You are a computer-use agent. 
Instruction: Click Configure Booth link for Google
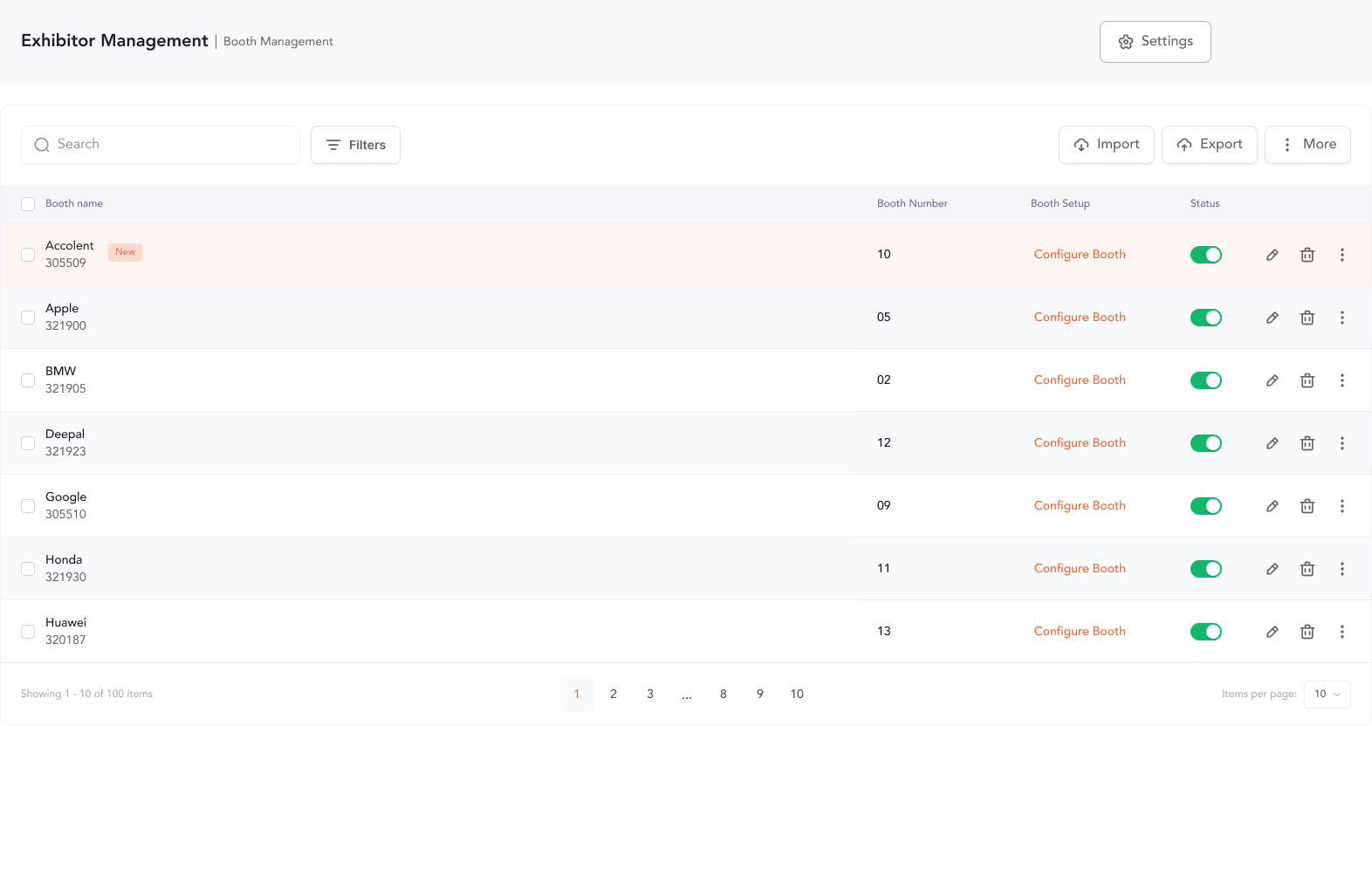pyautogui.click(x=1080, y=506)
